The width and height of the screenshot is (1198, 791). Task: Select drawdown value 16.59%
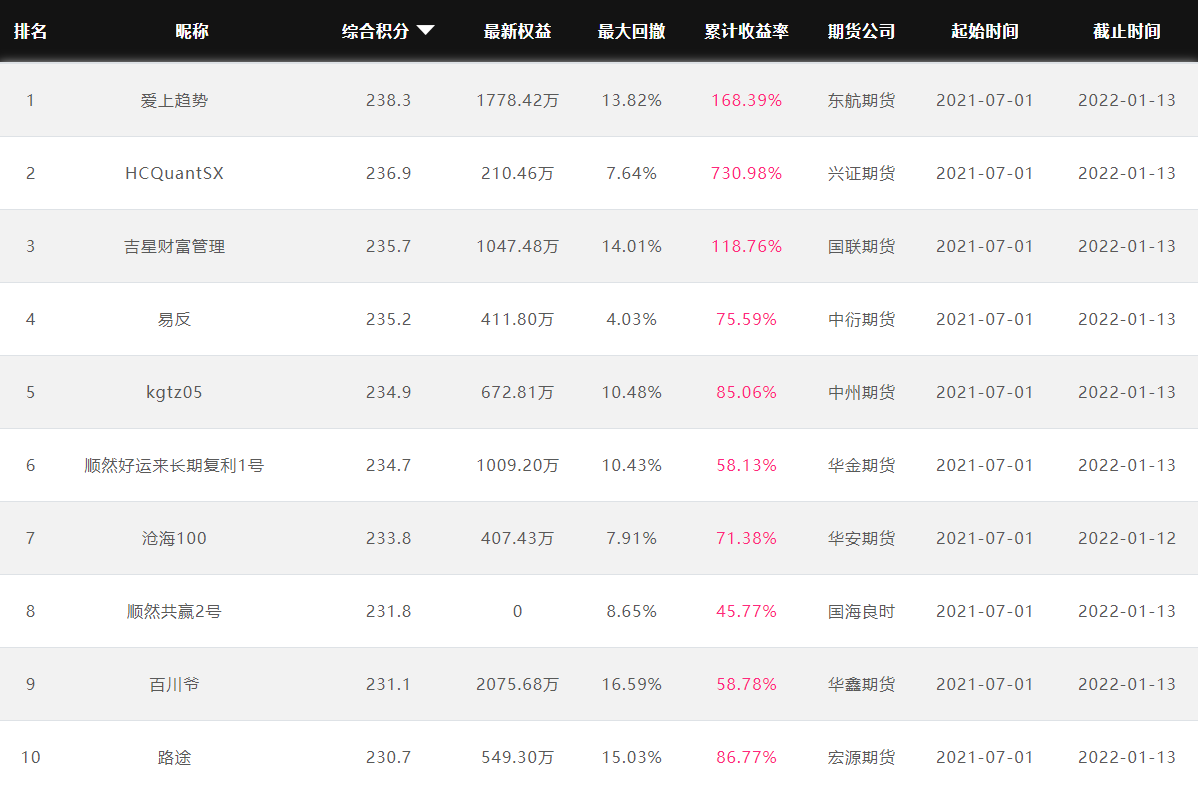pyautogui.click(x=631, y=684)
